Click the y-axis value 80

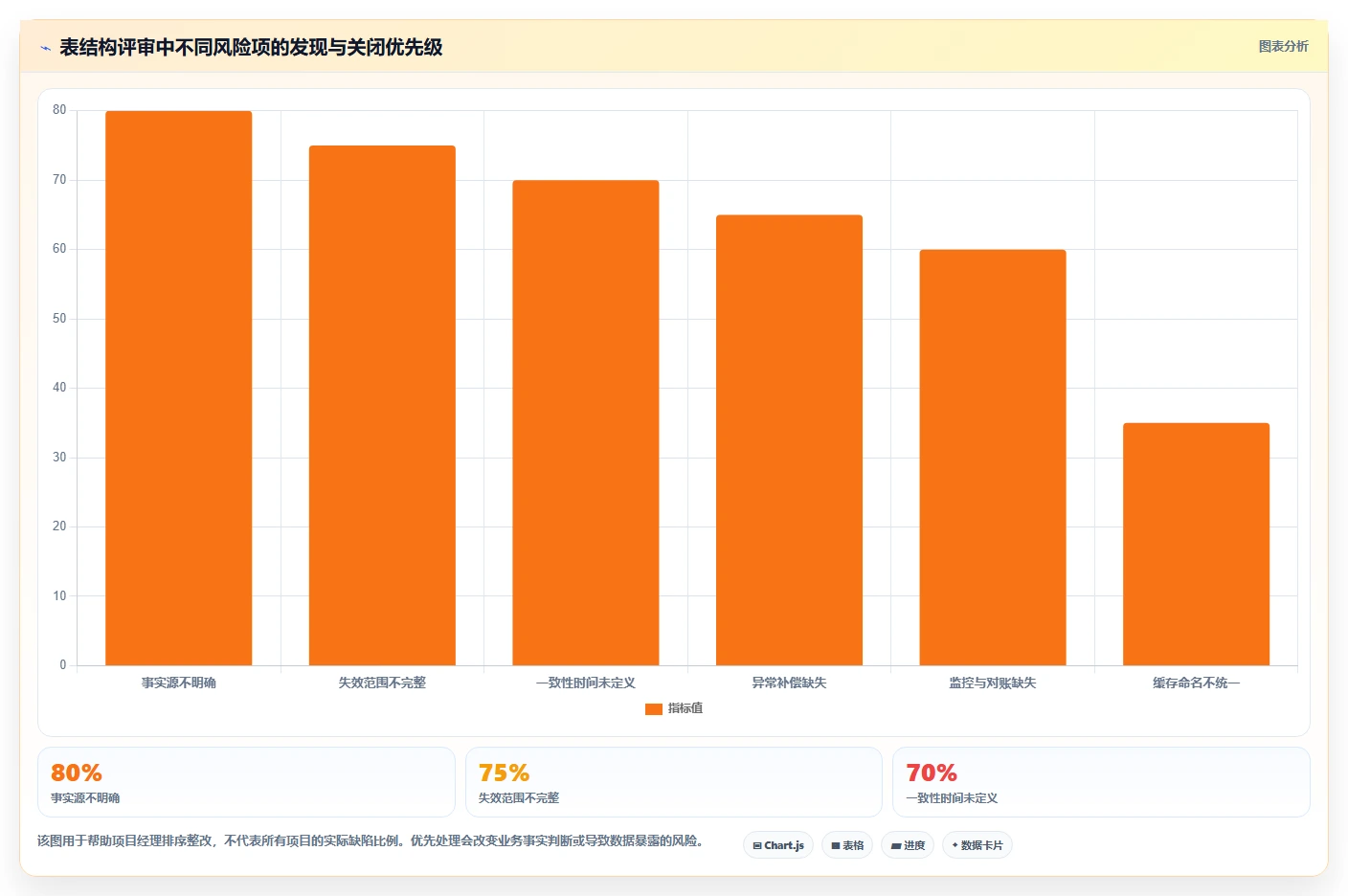point(59,110)
